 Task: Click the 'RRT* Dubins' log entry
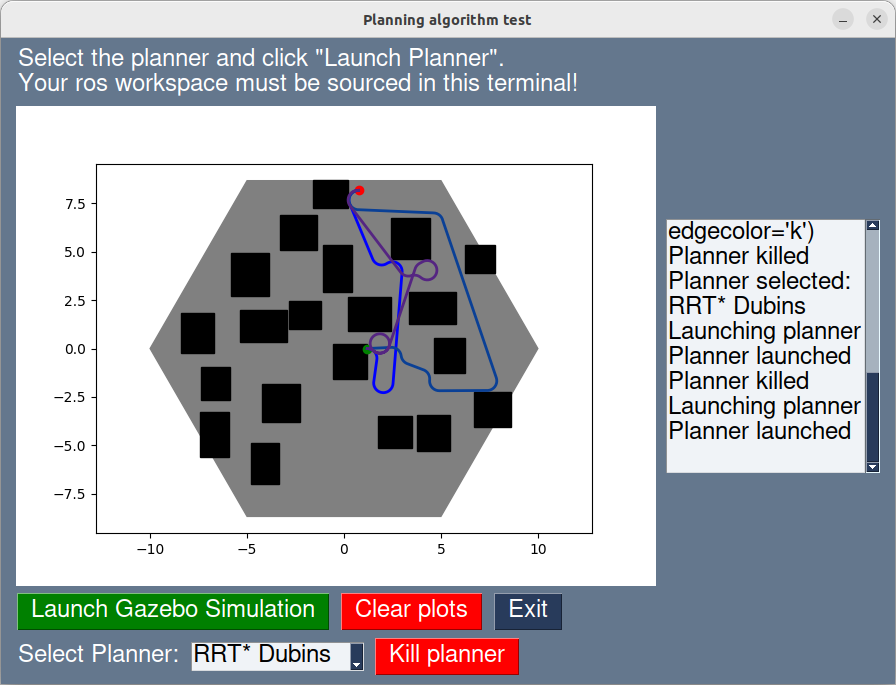[737, 306]
